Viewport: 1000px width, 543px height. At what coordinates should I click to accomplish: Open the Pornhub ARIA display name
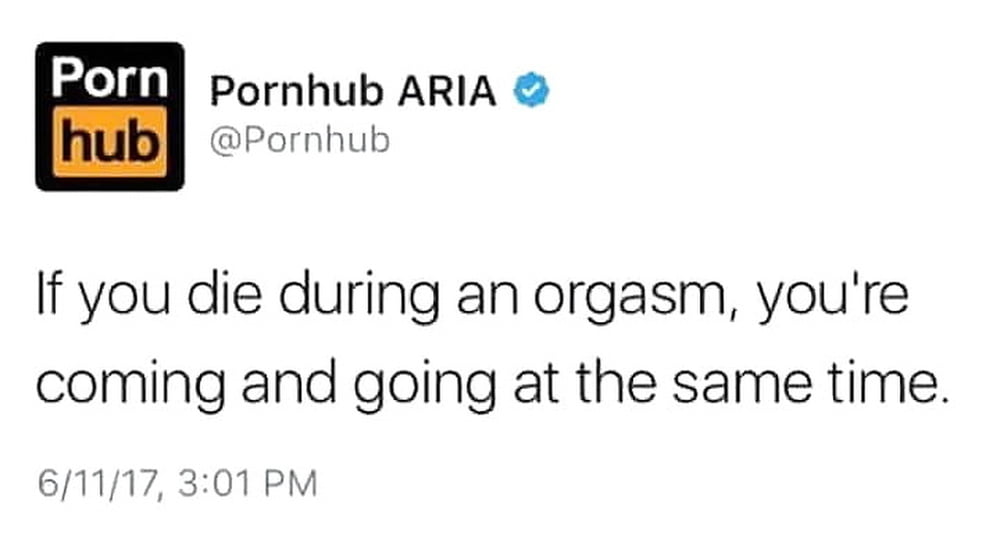353,91
